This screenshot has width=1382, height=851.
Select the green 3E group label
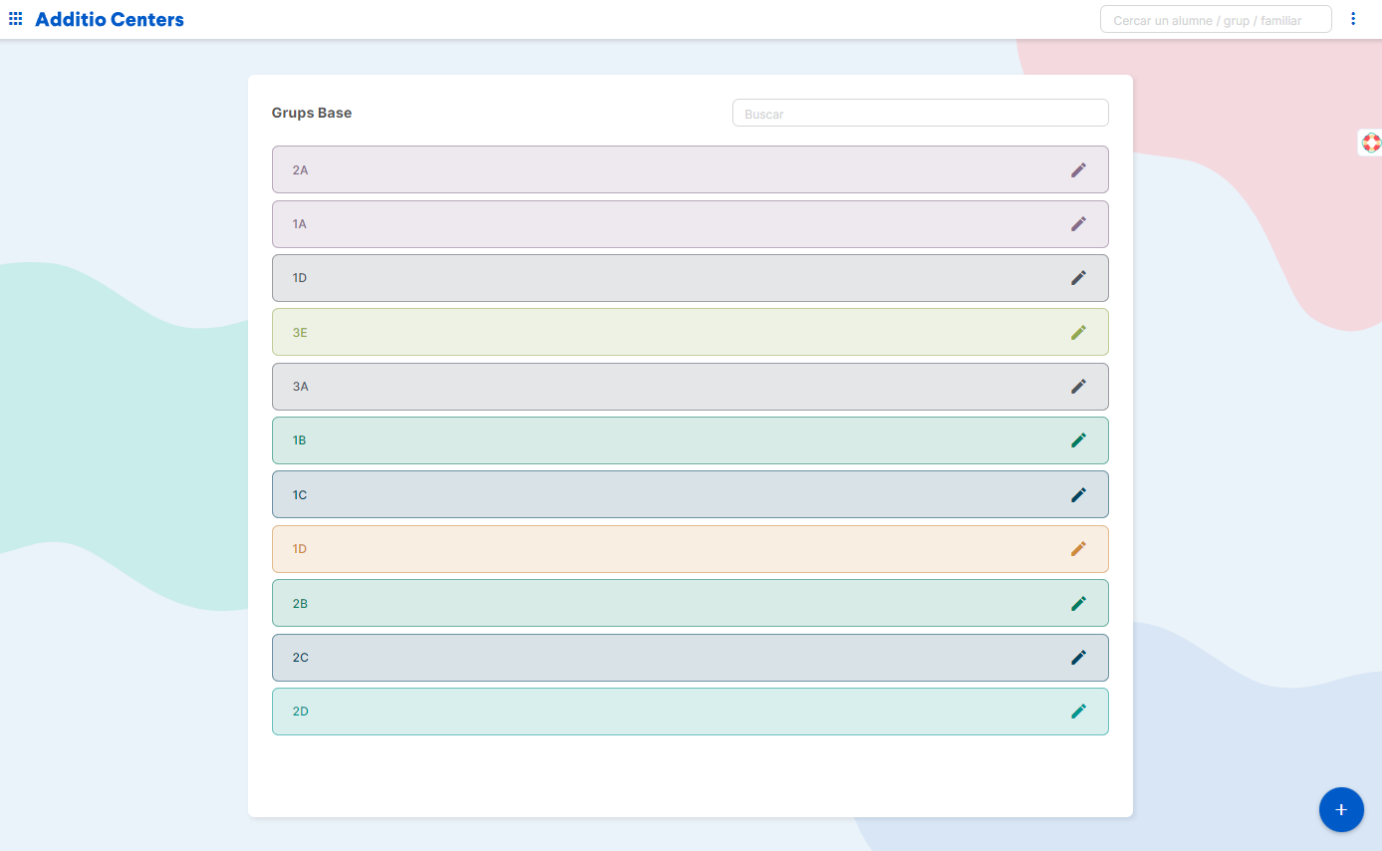click(300, 332)
